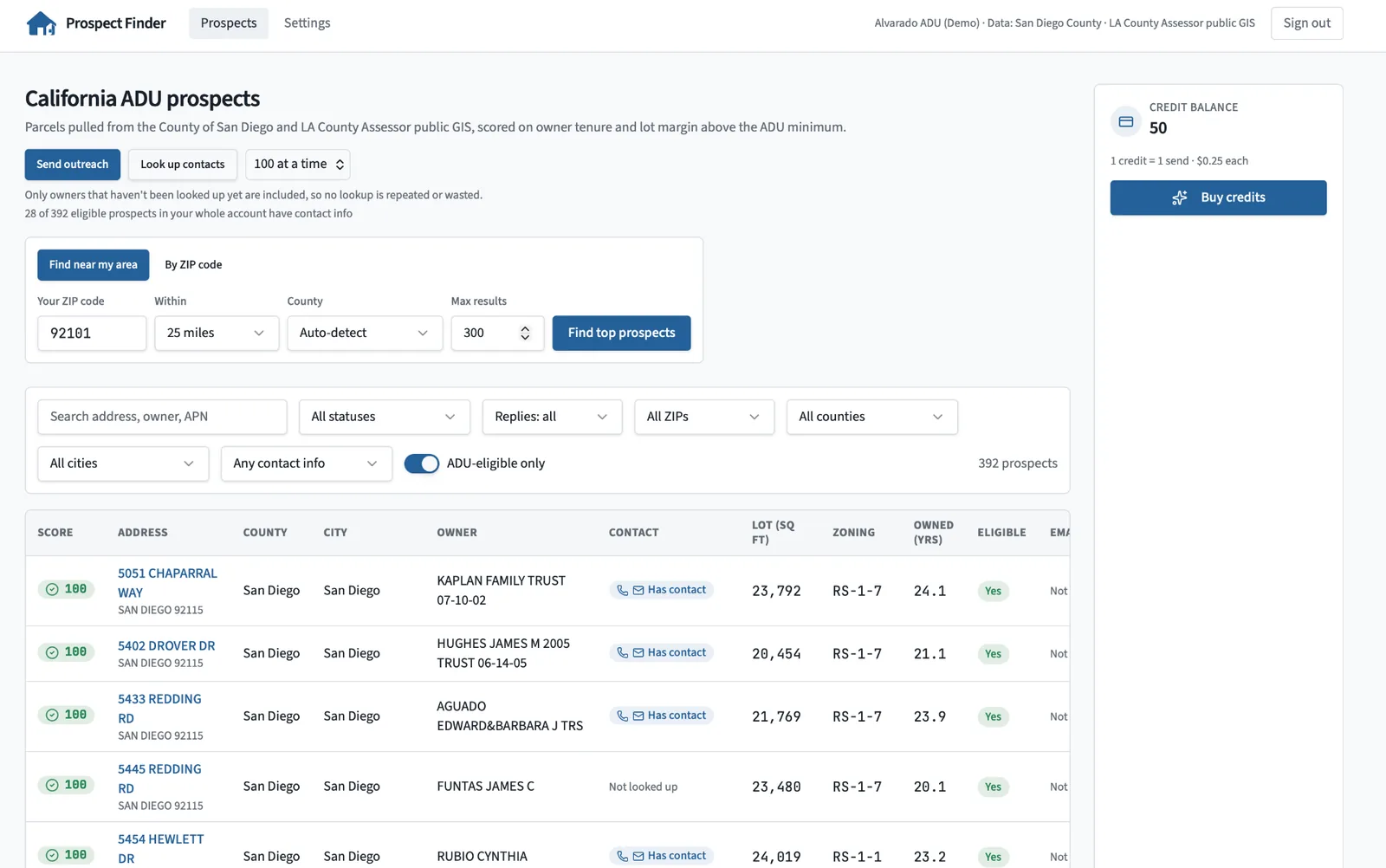Open the Replies: all filter dropdown
The width and height of the screenshot is (1386, 868).
tap(552, 417)
